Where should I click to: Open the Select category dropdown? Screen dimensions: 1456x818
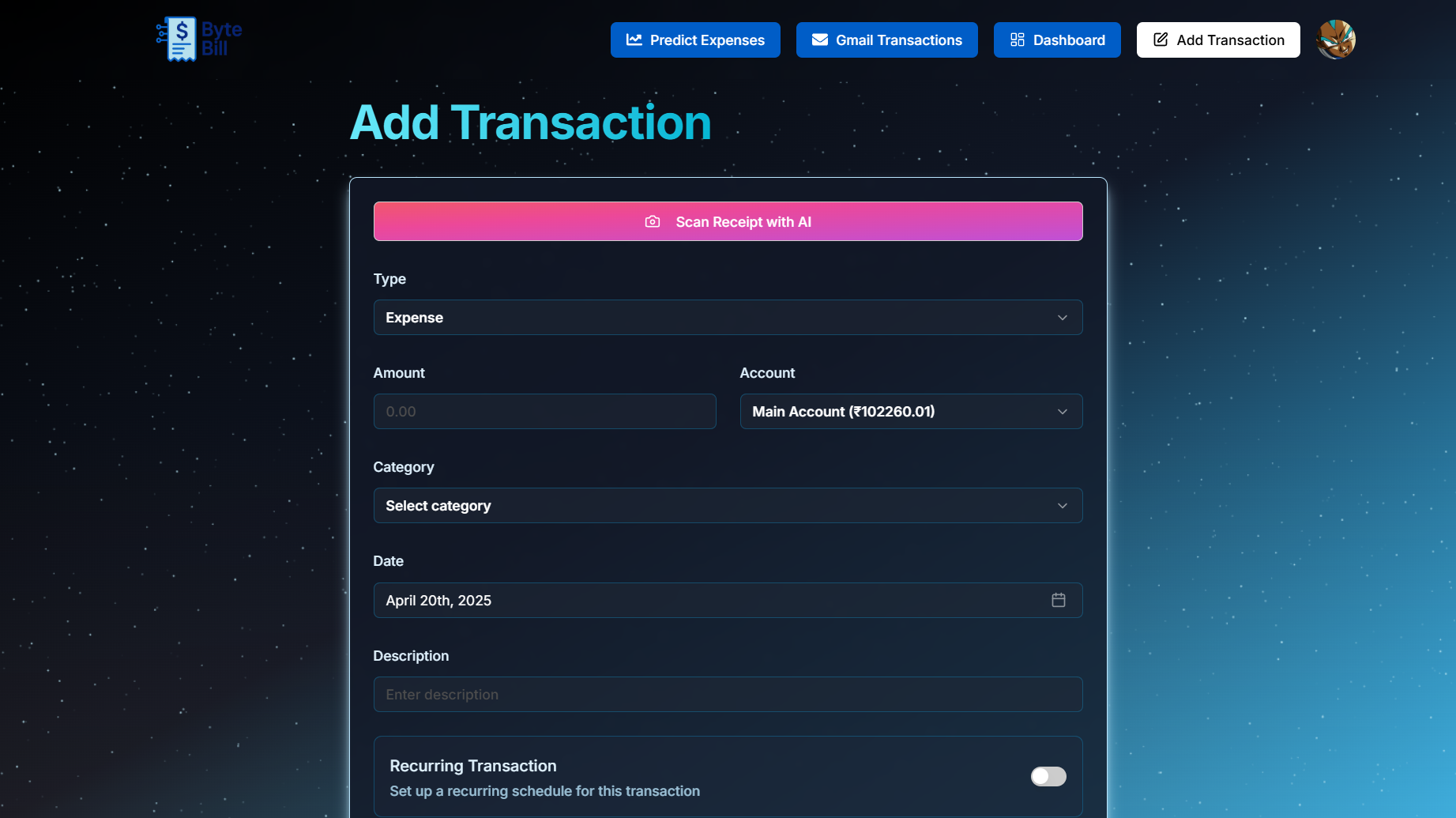pyautogui.click(x=727, y=505)
